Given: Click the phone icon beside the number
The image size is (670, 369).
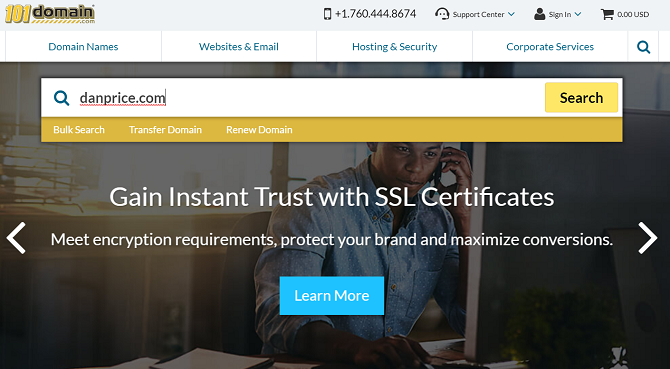Looking at the screenshot, I should (x=327, y=14).
